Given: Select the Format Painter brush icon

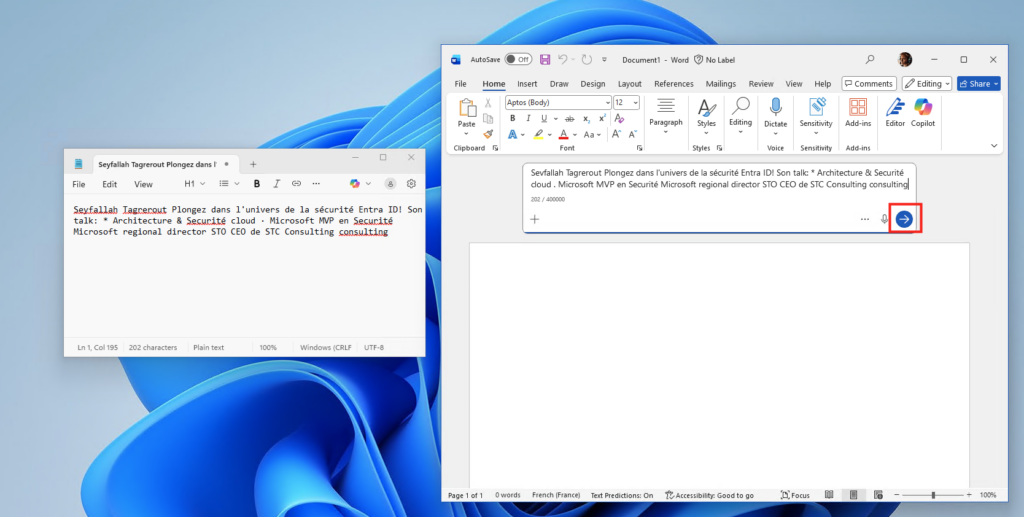Looking at the screenshot, I should coord(488,134).
